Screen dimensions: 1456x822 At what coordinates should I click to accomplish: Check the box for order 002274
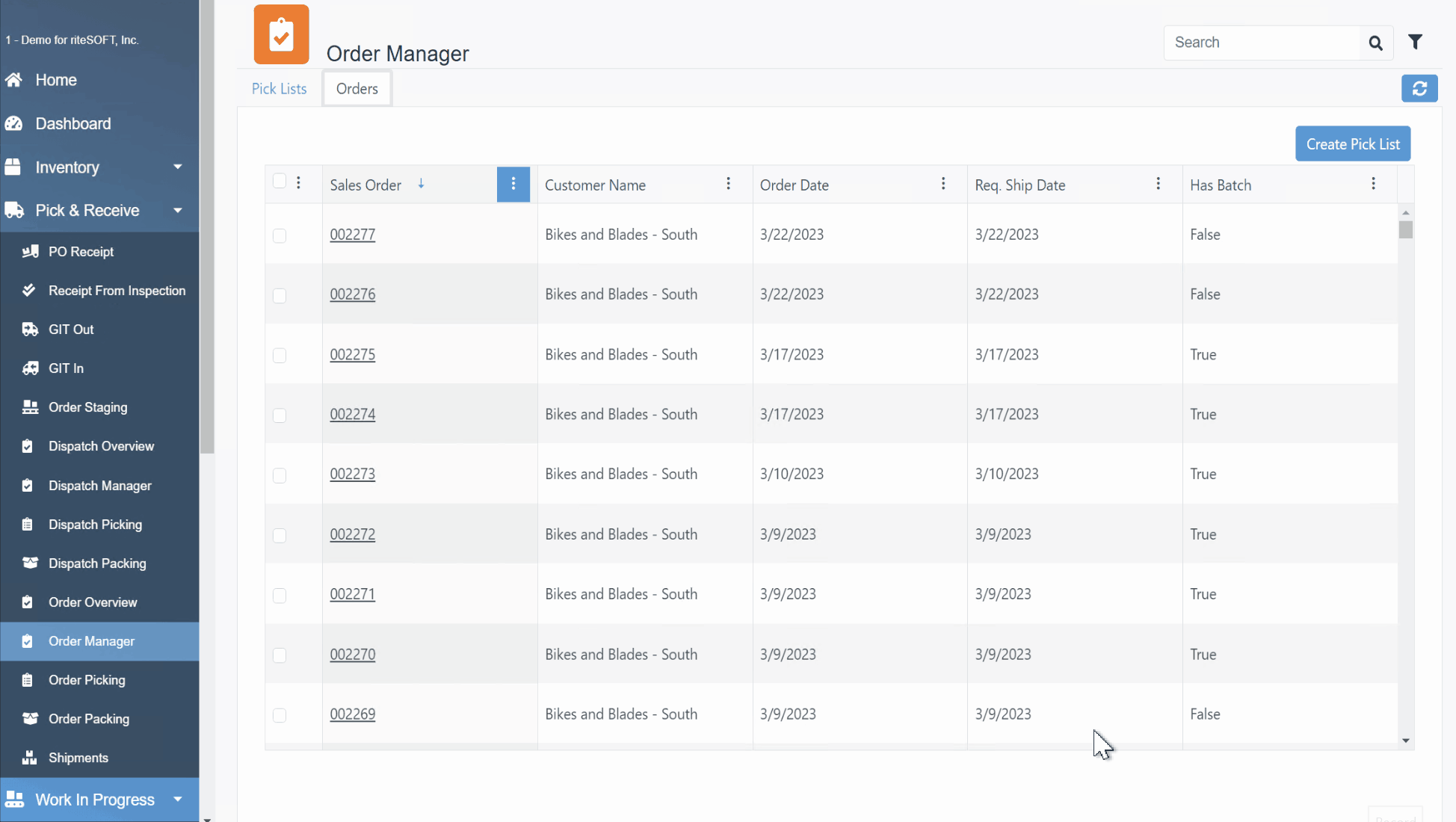pyautogui.click(x=280, y=415)
